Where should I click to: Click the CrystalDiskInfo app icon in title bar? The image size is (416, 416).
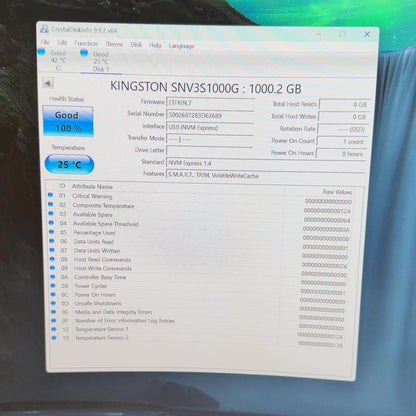click(x=44, y=29)
